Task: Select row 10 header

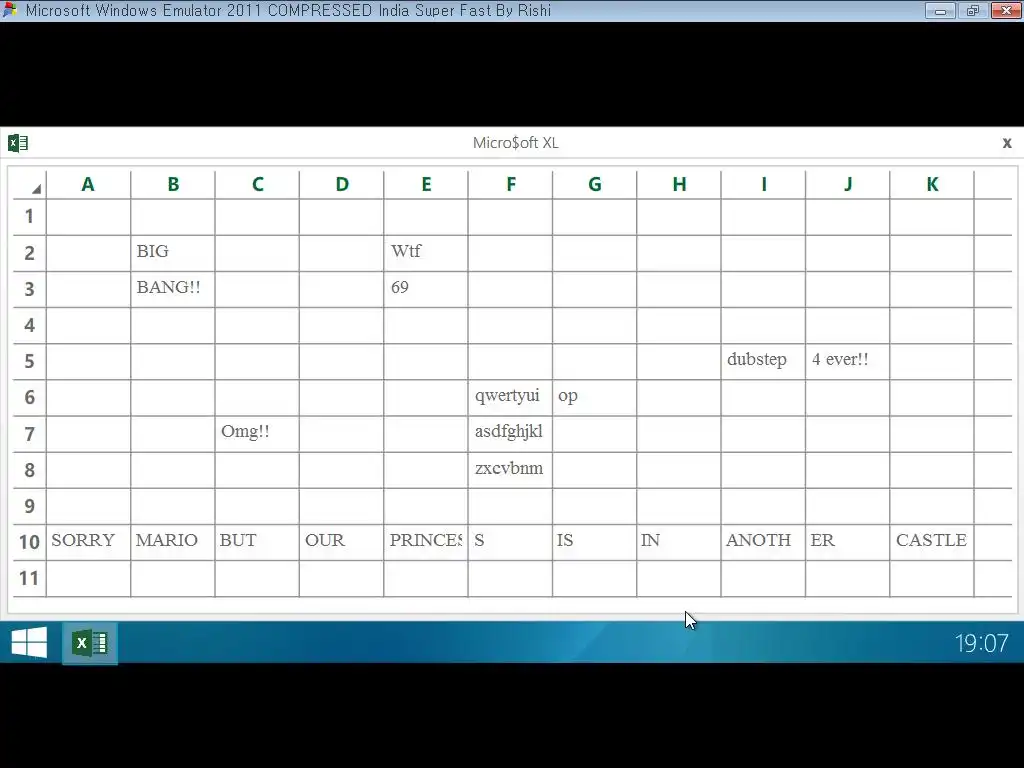Action: [29, 543]
